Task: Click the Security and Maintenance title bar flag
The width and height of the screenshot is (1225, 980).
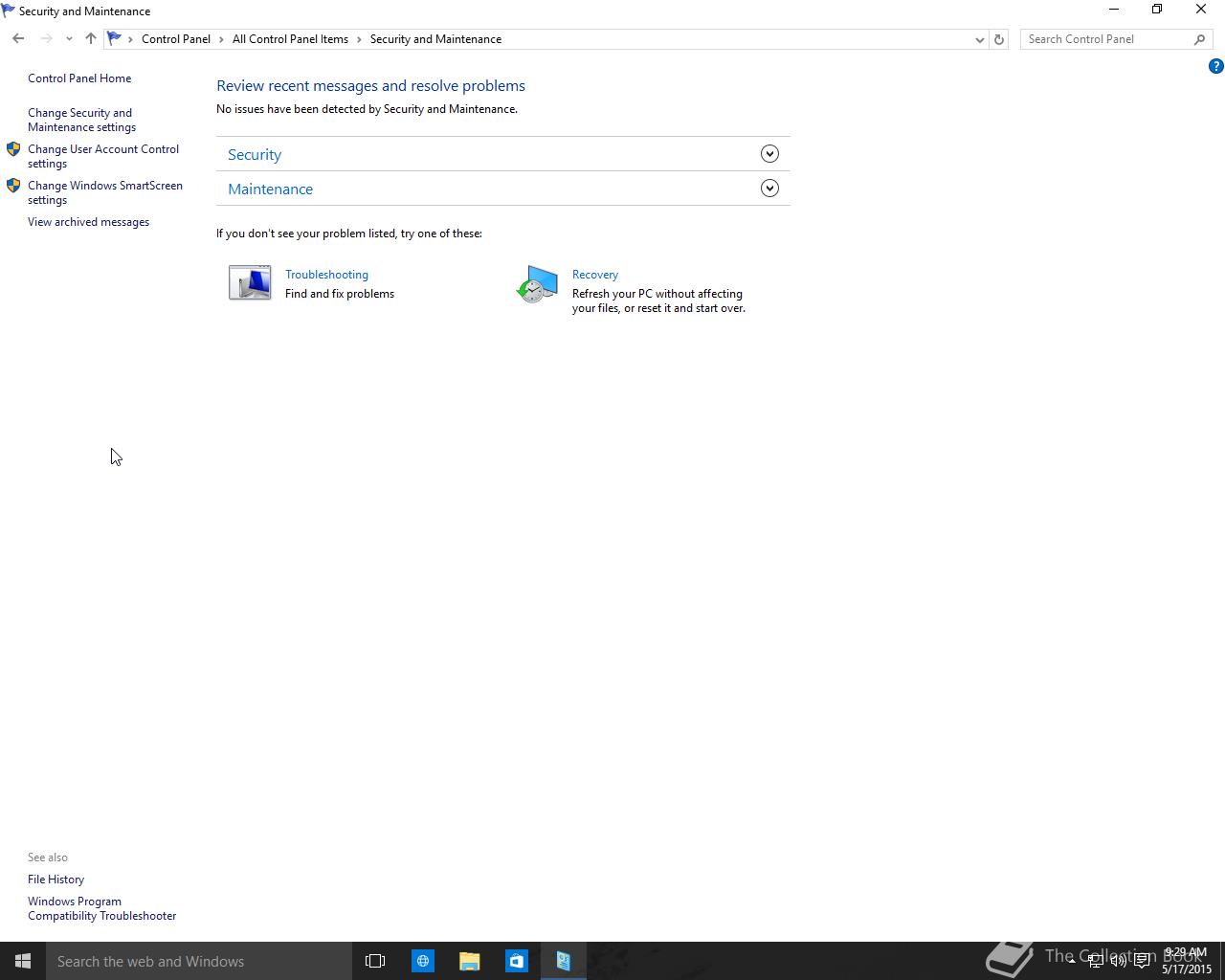Action: click(x=9, y=11)
